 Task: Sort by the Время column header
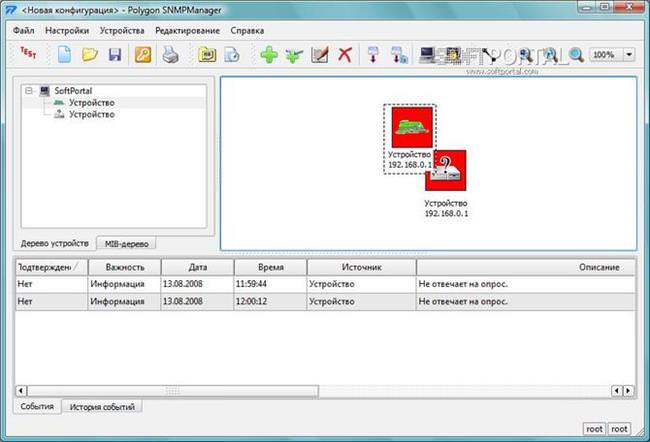point(271,267)
